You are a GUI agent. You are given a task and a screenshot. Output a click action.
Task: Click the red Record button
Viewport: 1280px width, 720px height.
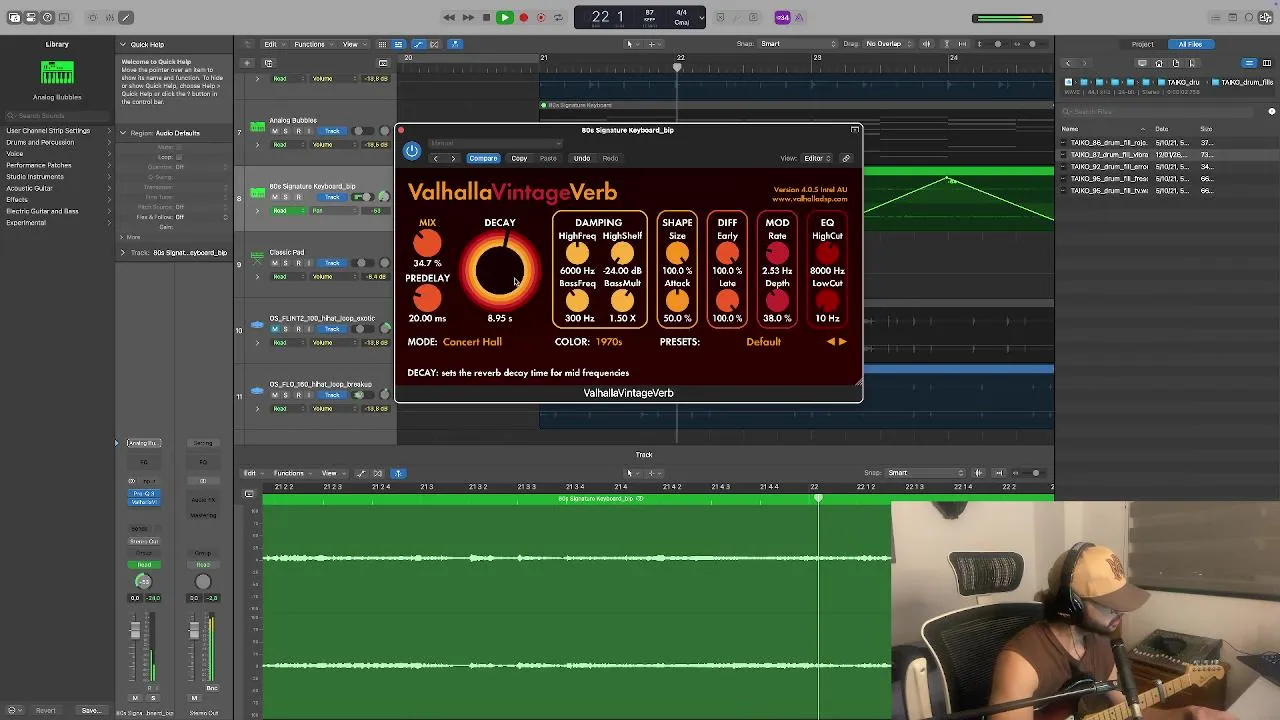(523, 17)
